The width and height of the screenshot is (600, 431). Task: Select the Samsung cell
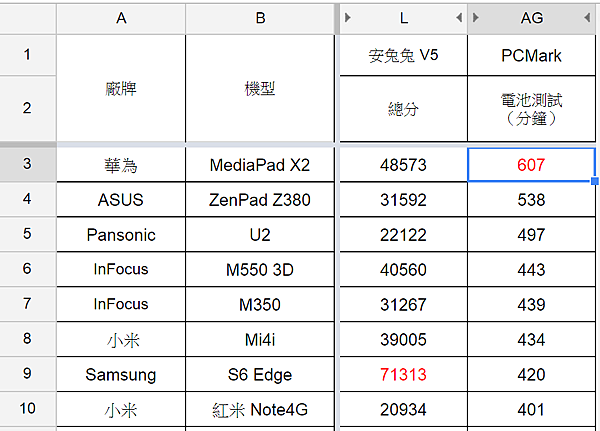pyautogui.click(x=121, y=374)
